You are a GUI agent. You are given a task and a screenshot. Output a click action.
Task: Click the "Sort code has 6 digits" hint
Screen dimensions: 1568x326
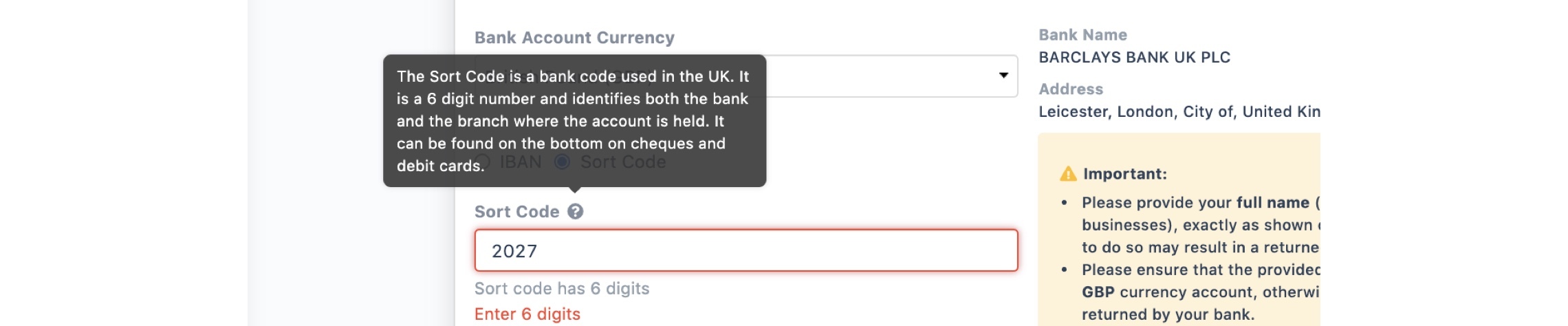[562, 289]
